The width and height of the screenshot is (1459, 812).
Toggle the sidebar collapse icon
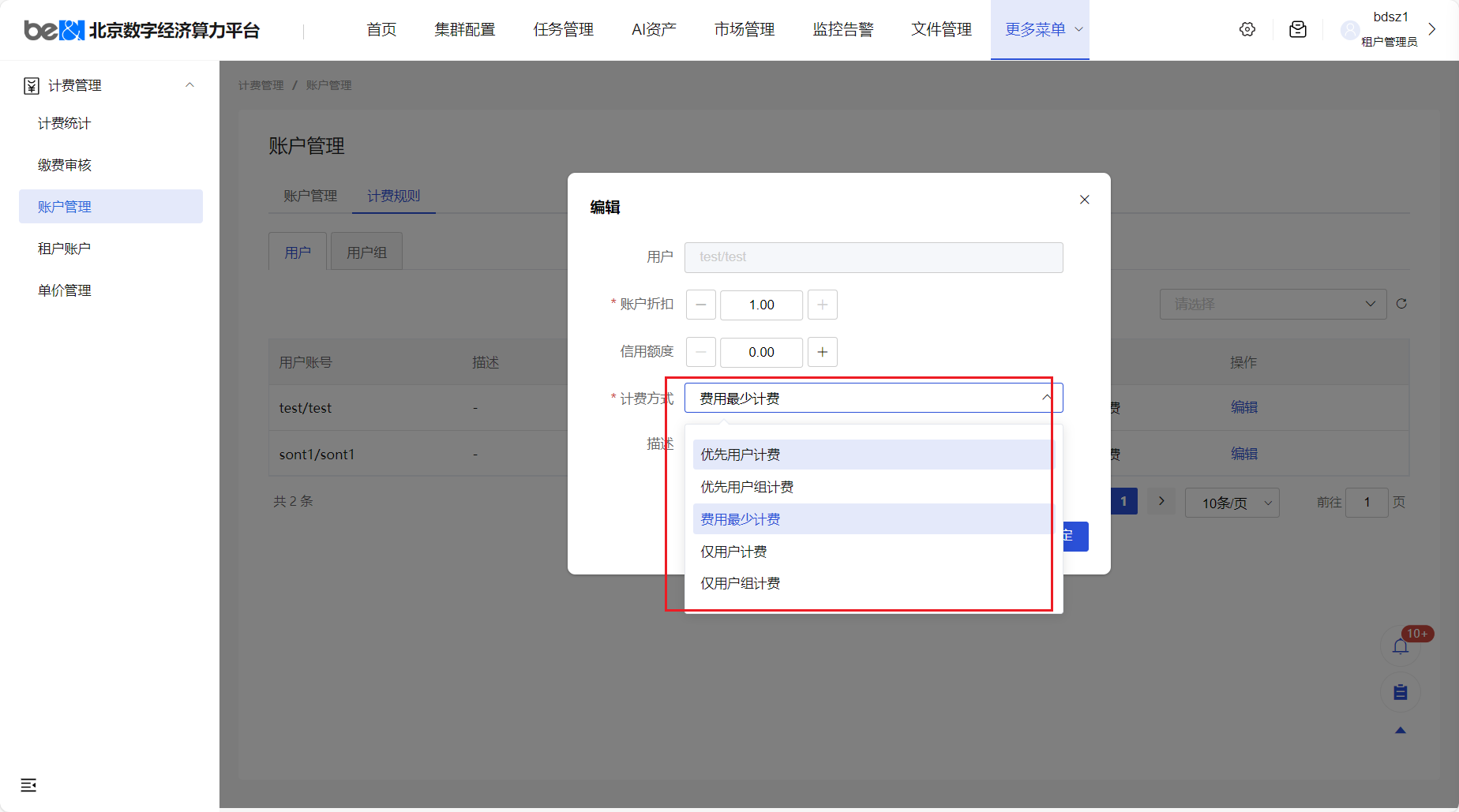tap(28, 784)
